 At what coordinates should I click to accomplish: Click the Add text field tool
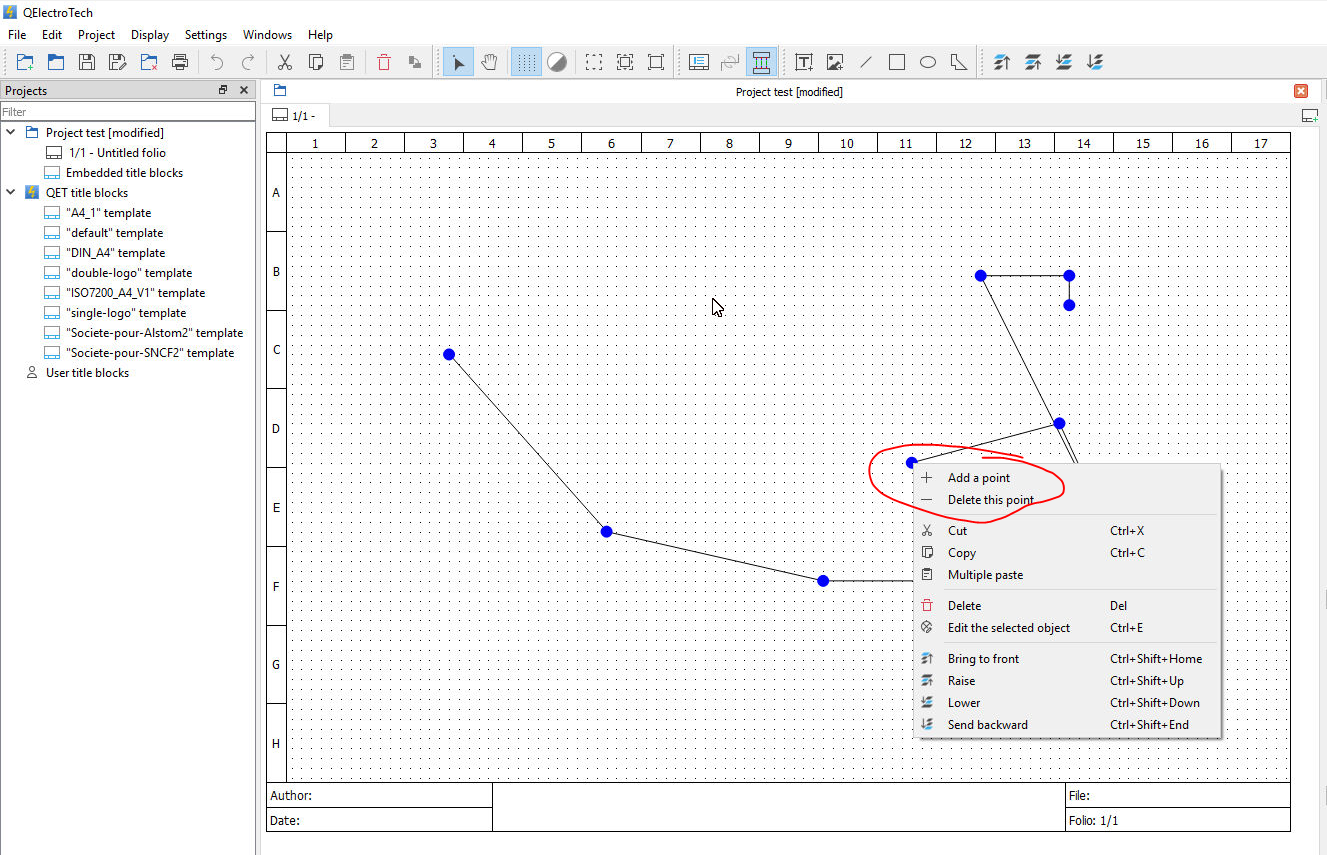[x=804, y=62]
